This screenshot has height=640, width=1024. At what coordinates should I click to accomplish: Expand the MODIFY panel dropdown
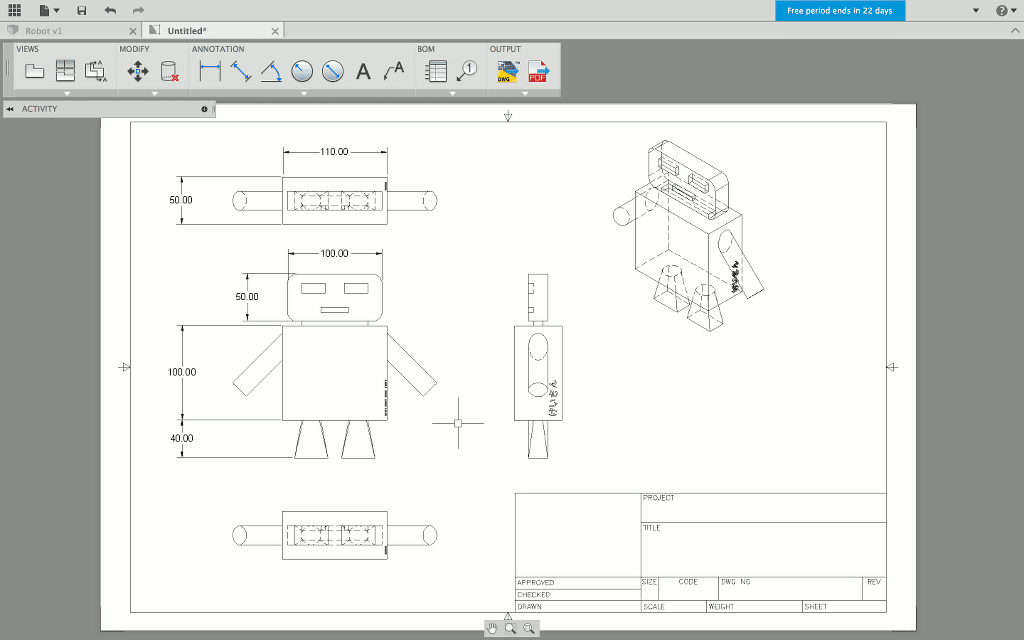(x=154, y=94)
